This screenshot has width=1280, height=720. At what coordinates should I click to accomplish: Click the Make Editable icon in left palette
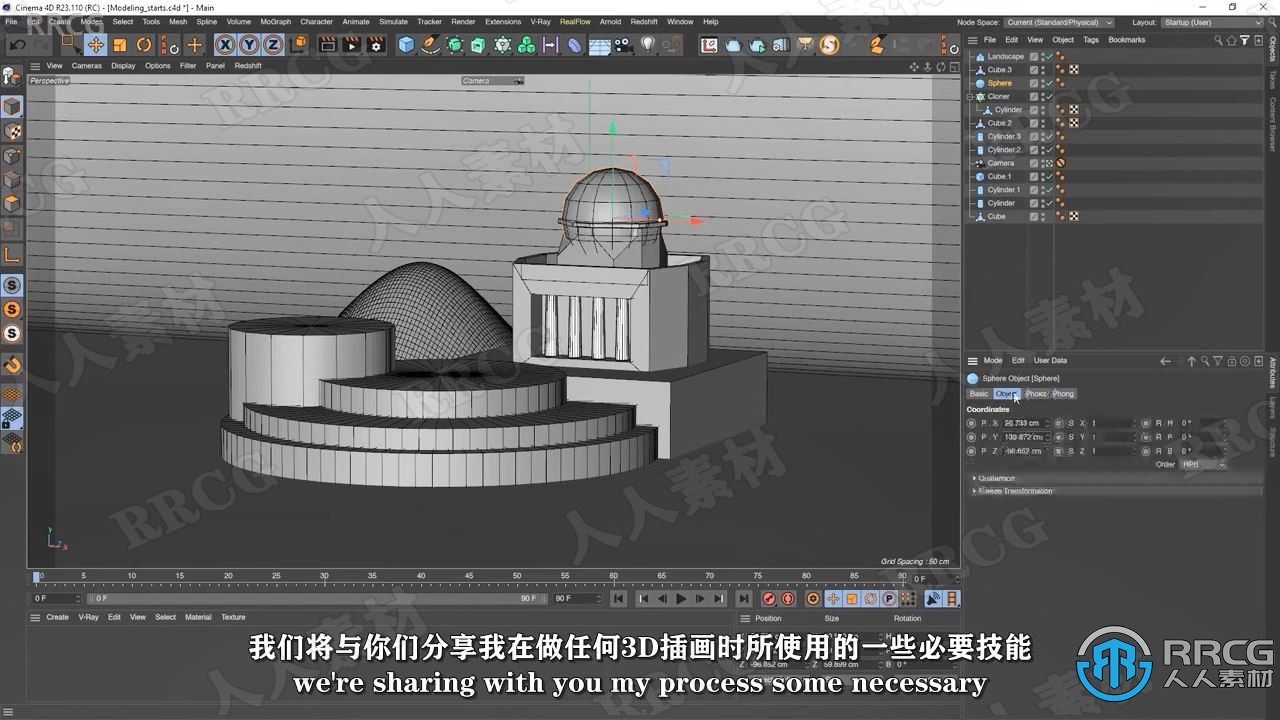tap(12, 76)
